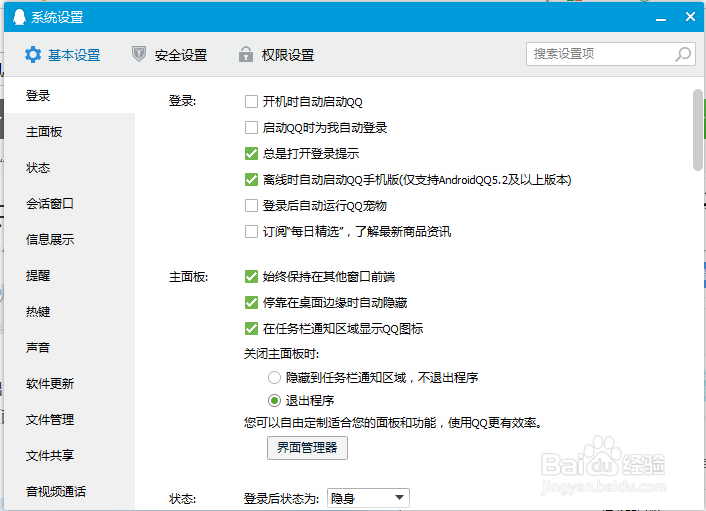Check 登录后自动运行QQ宠物
The width and height of the screenshot is (706, 511).
pyautogui.click(x=251, y=206)
